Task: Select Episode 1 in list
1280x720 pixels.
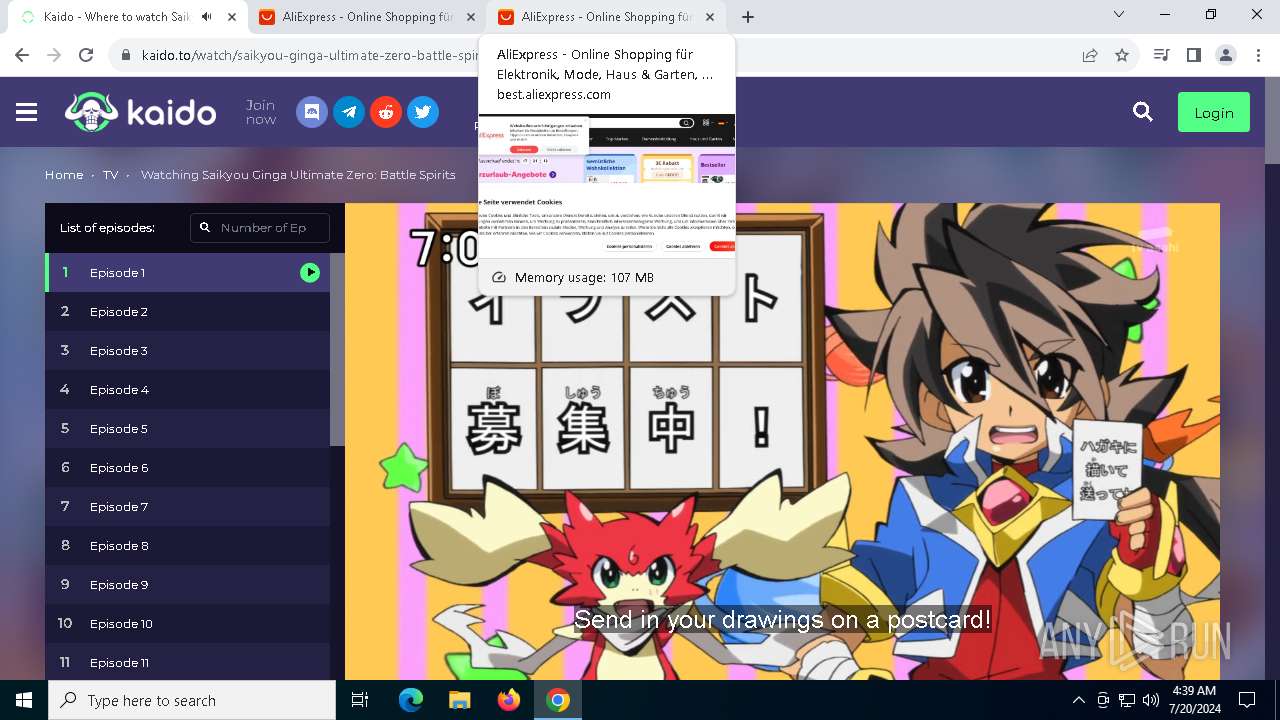Action: [x=187, y=272]
